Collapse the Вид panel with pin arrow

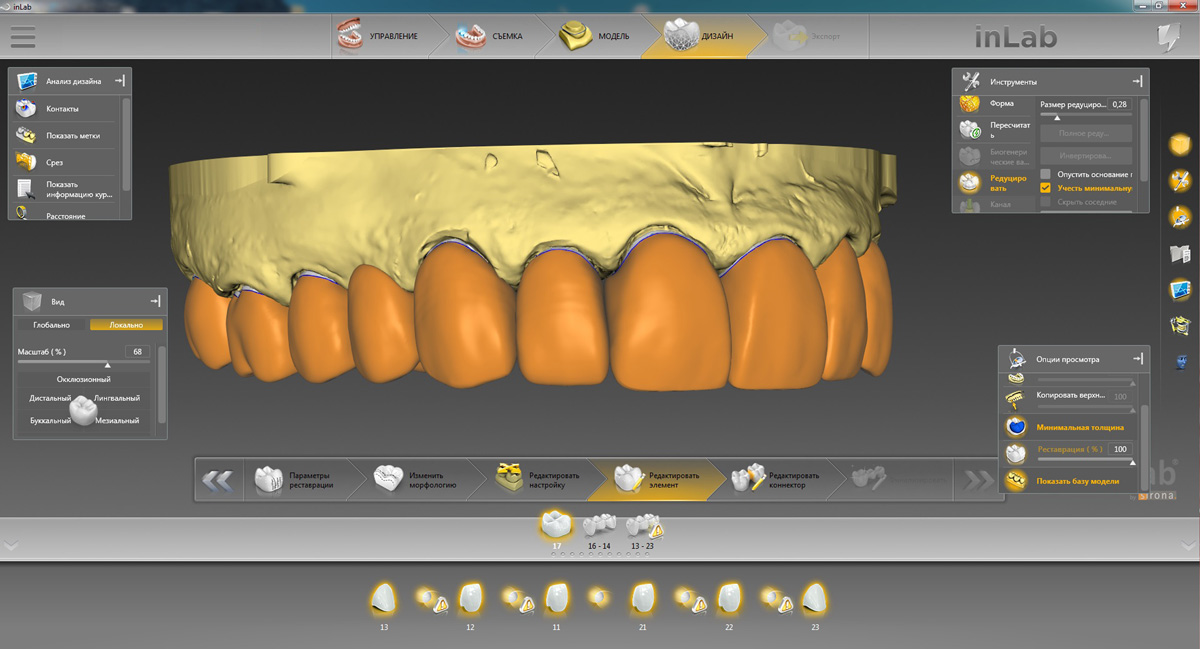click(155, 301)
